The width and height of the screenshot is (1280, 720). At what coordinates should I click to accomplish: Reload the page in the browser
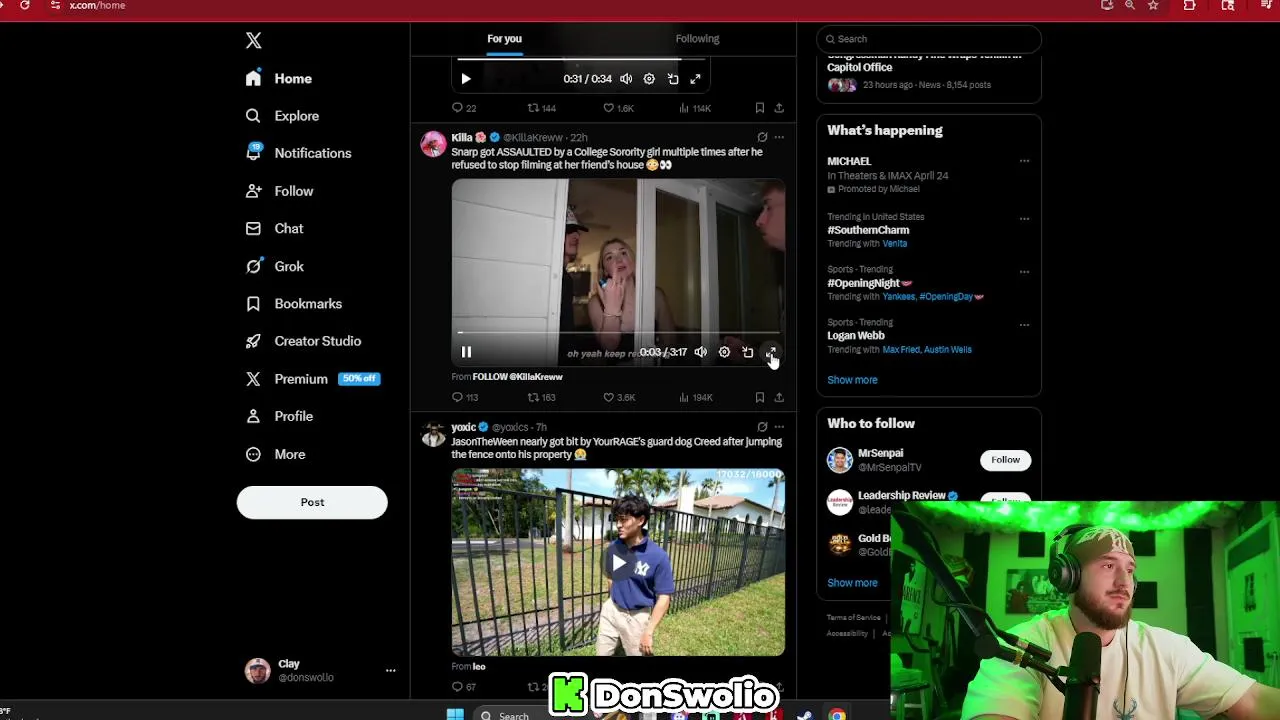[x=24, y=5]
